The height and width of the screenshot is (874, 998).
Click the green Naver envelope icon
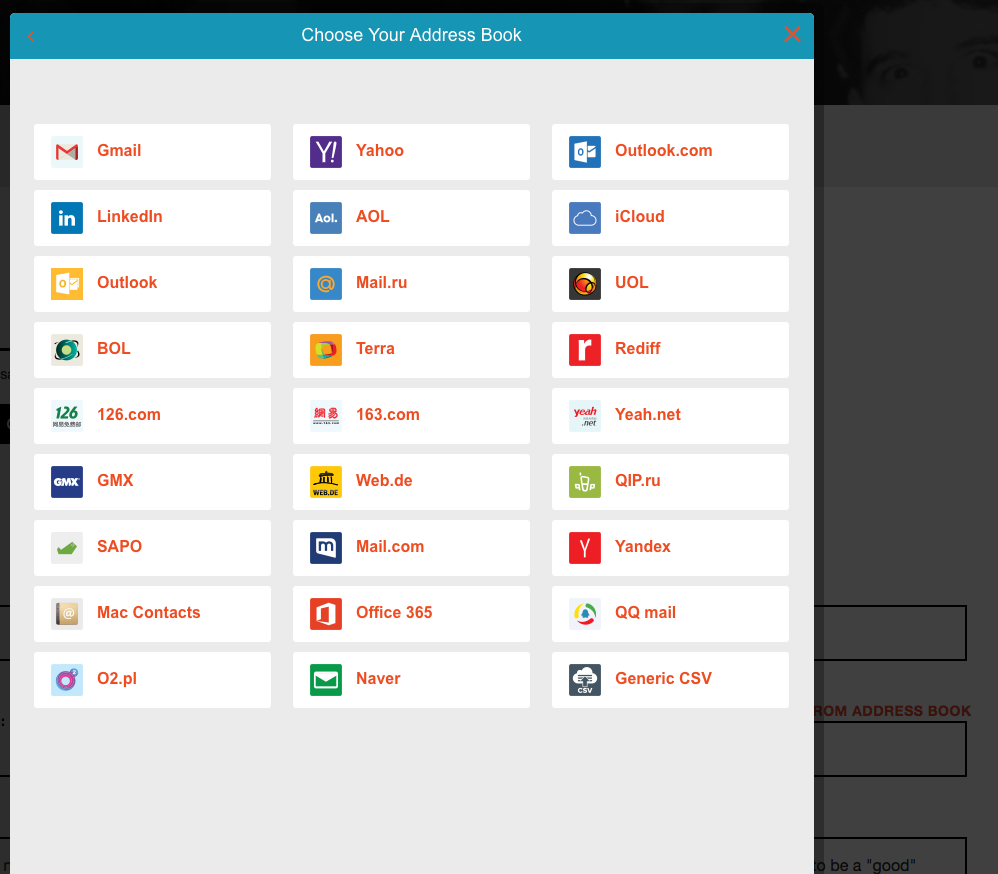tap(326, 680)
